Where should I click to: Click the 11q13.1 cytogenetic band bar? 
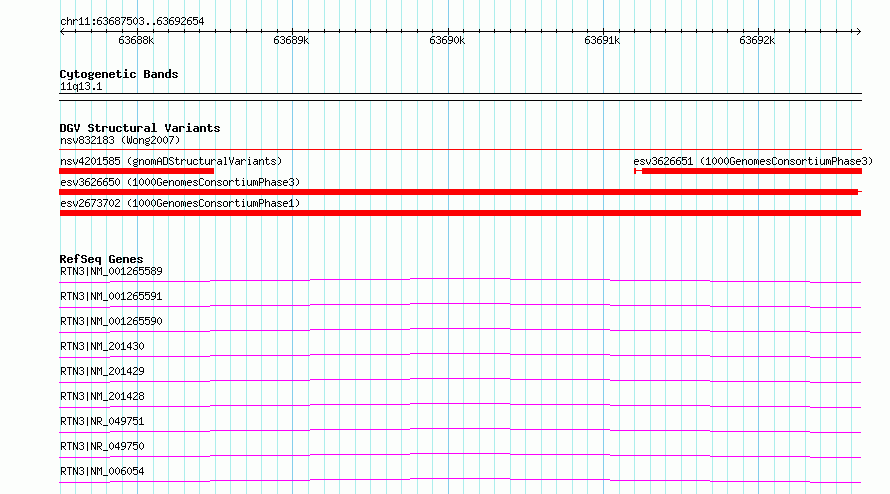tap(460, 97)
